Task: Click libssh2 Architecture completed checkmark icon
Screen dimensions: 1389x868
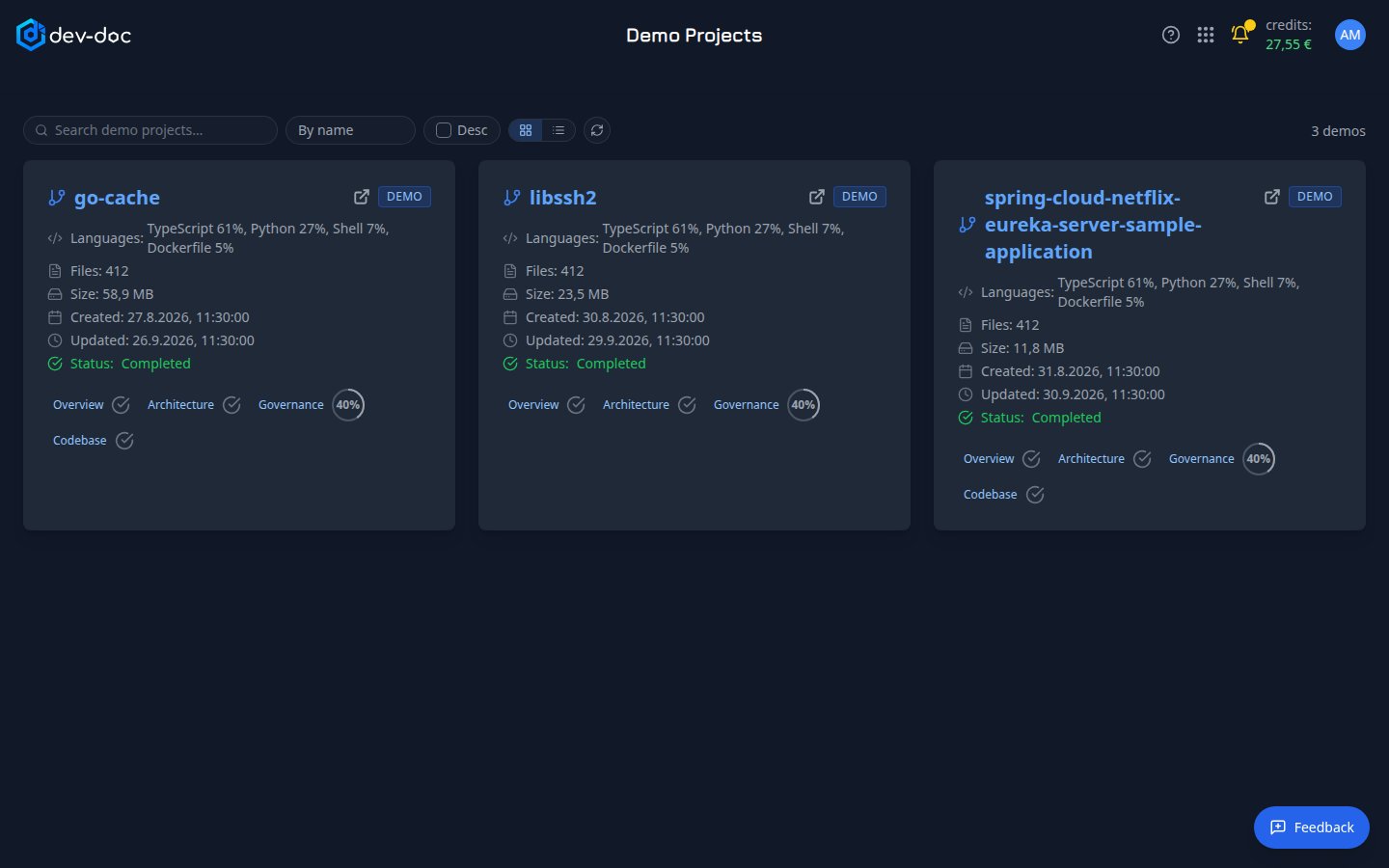Action: tap(687, 405)
